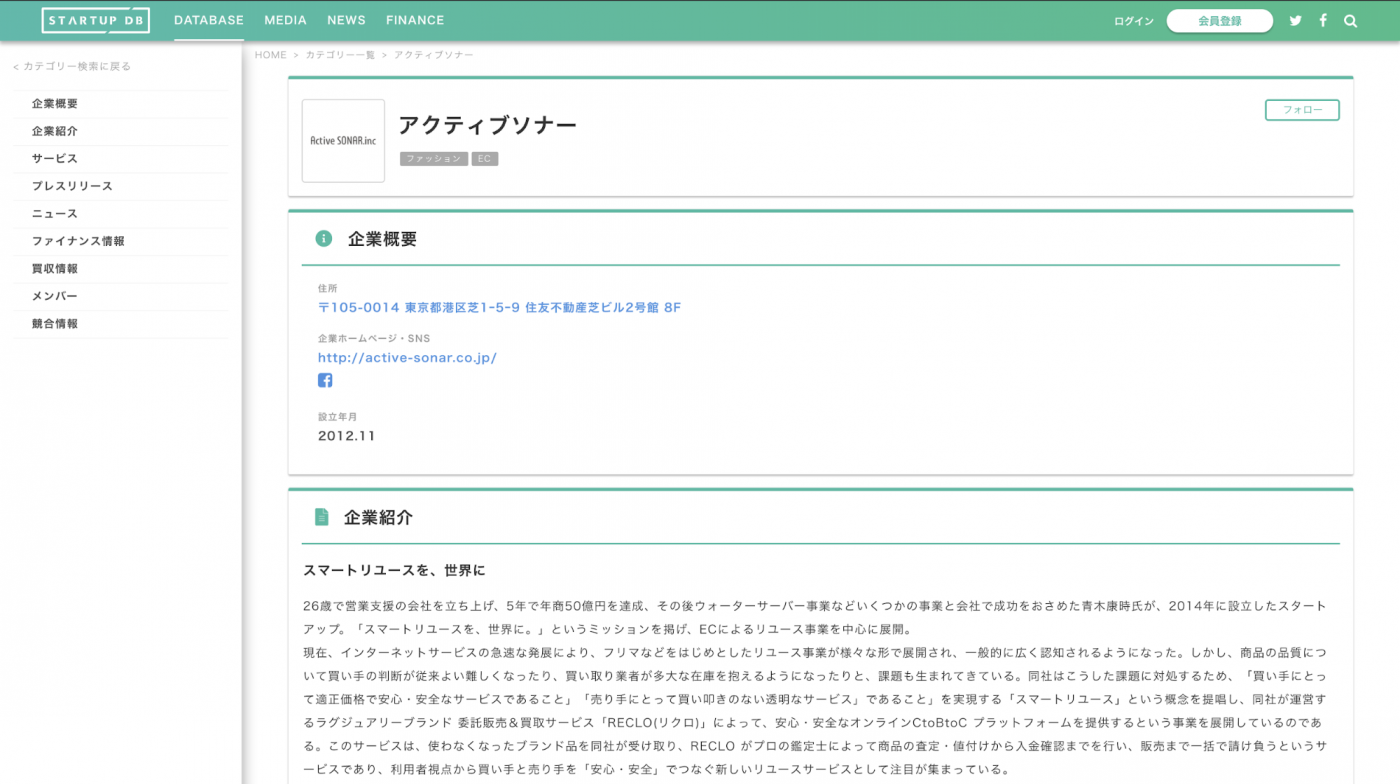Open the http://active-sonar.co.jp/ link

pyautogui.click(x=407, y=358)
